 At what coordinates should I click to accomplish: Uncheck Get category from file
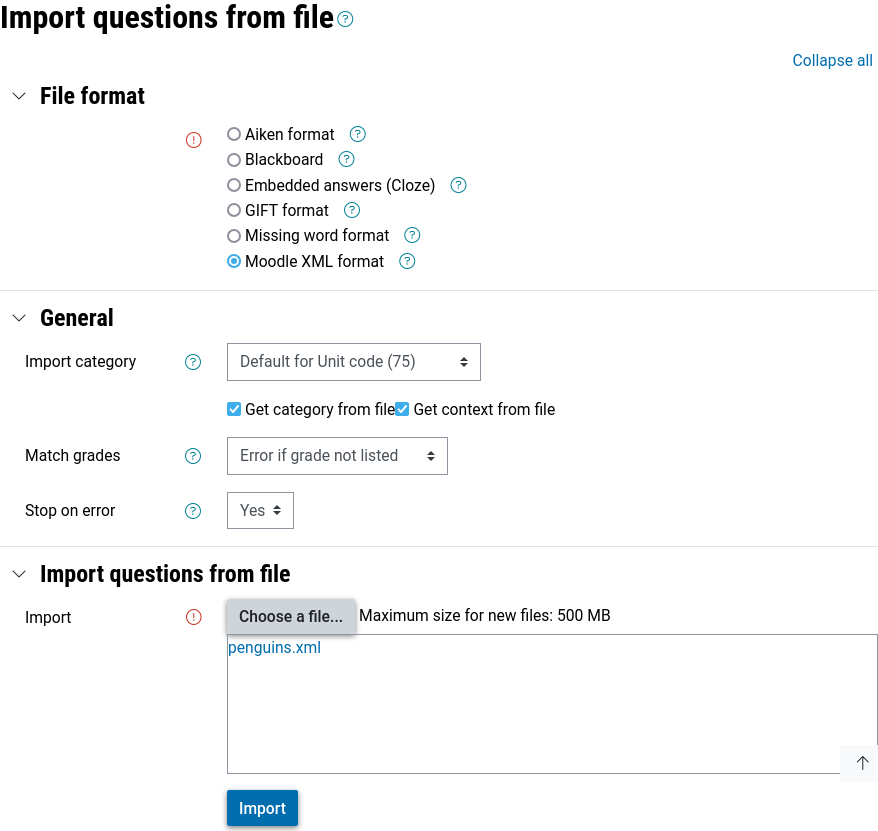234,409
